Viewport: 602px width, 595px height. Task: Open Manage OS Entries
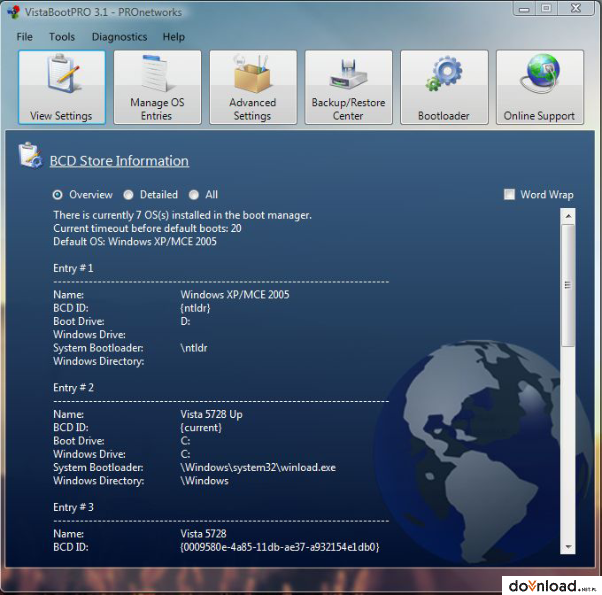[x=157, y=87]
